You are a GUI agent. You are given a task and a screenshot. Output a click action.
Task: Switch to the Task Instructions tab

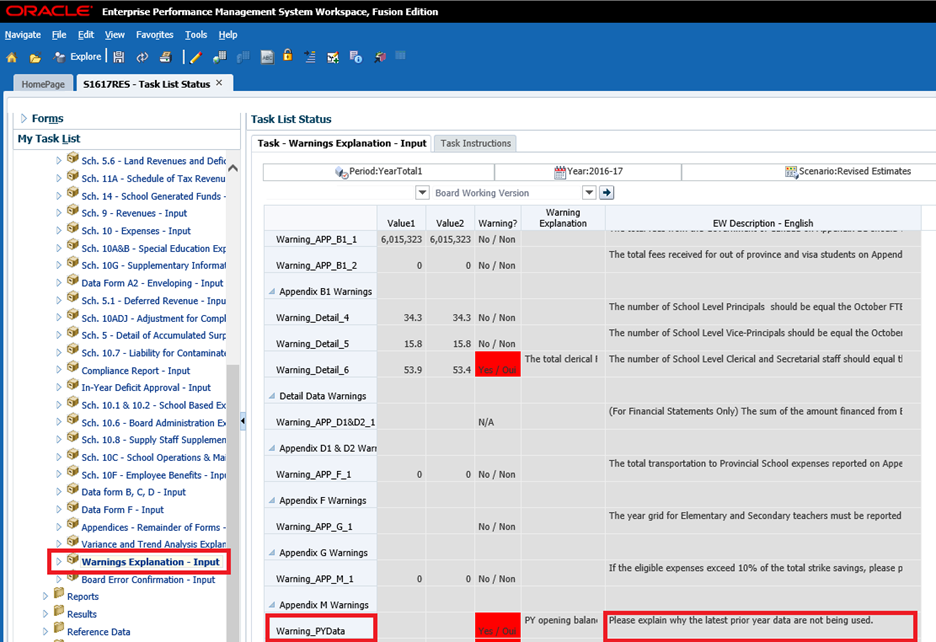pos(476,143)
